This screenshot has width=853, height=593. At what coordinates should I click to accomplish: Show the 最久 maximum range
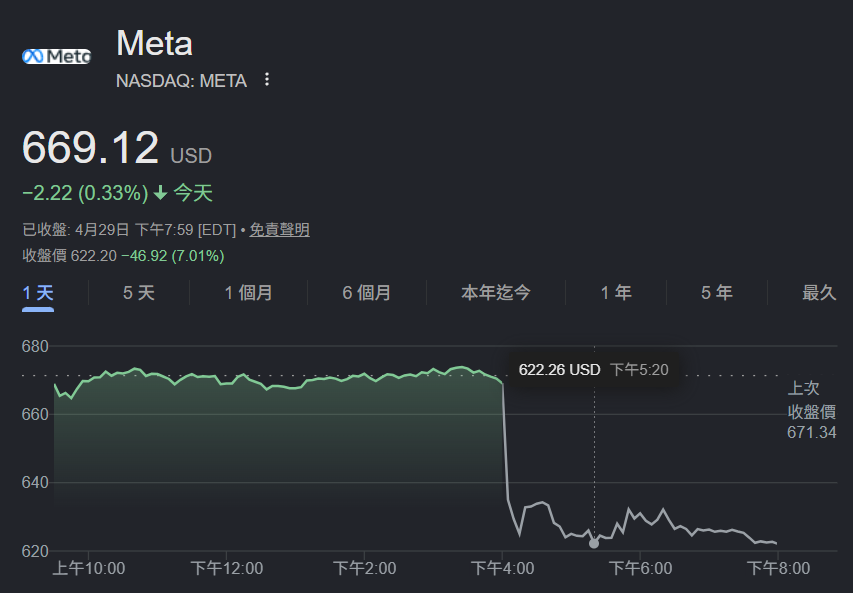click(819, 293)
